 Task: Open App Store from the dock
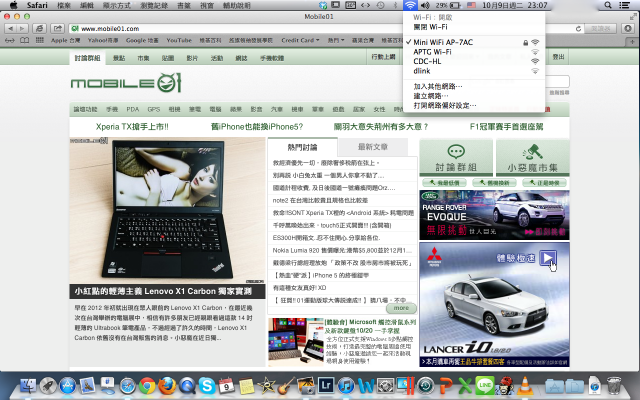tap(68, 385)
